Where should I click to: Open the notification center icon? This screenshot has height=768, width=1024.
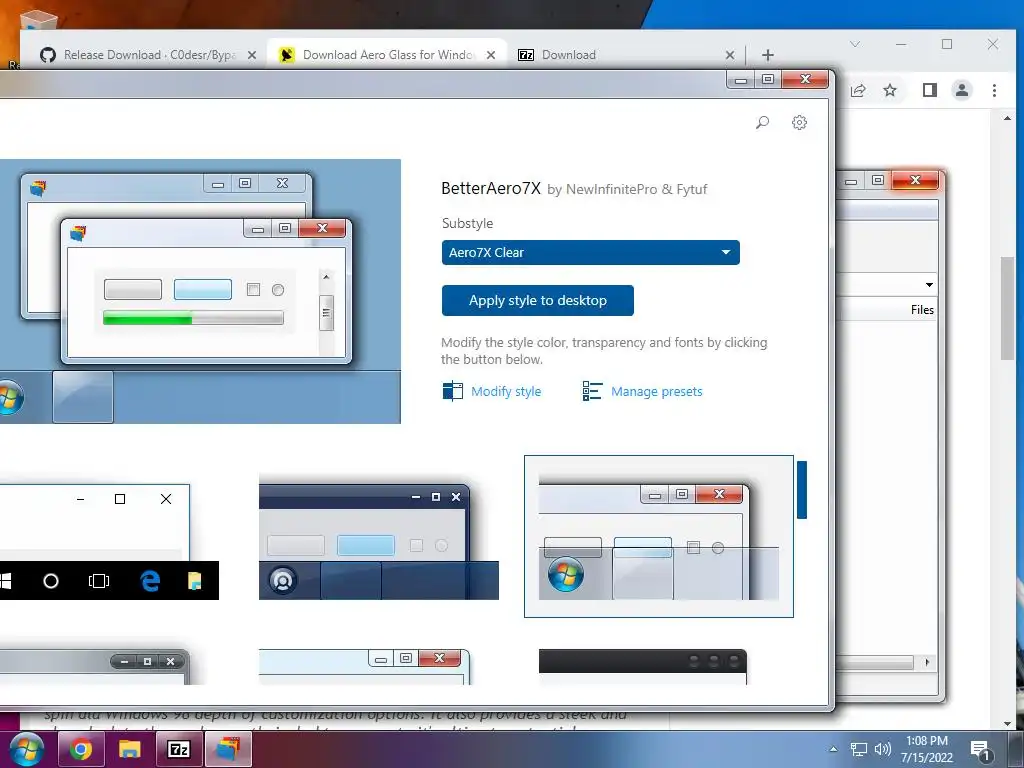coord(980,750)
